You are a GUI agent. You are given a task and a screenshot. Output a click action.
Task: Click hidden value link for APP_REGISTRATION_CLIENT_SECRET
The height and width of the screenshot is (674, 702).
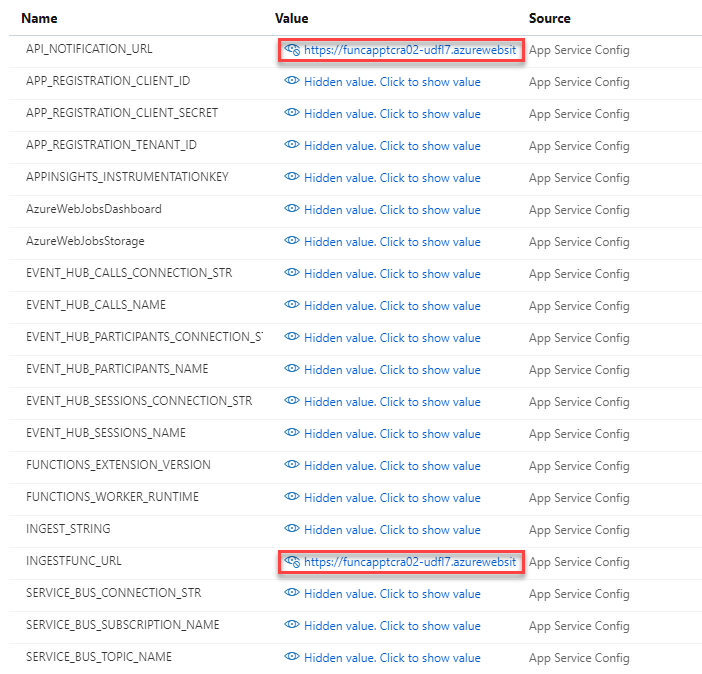392,114
